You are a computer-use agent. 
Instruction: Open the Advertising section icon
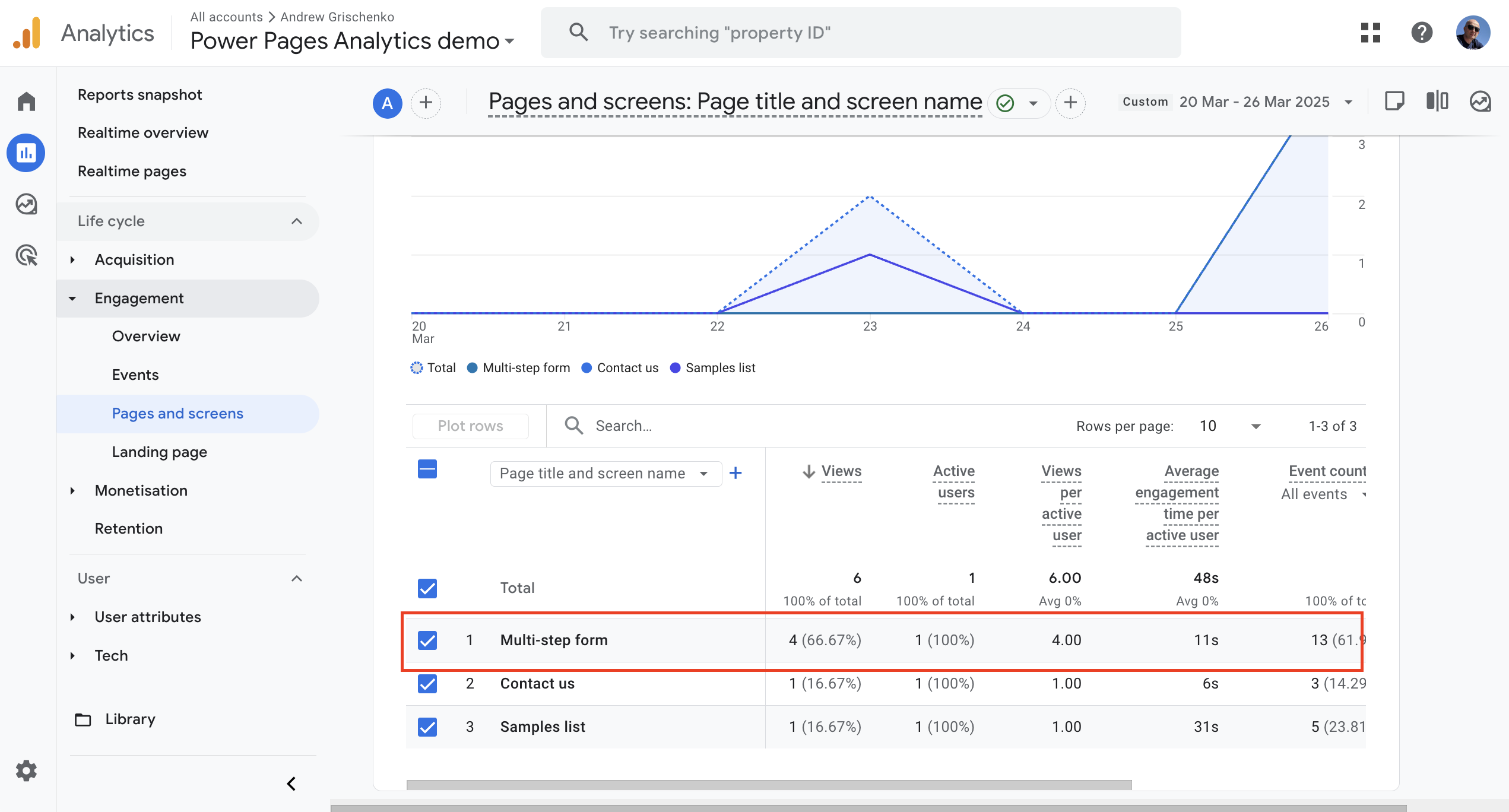[26, 255]
